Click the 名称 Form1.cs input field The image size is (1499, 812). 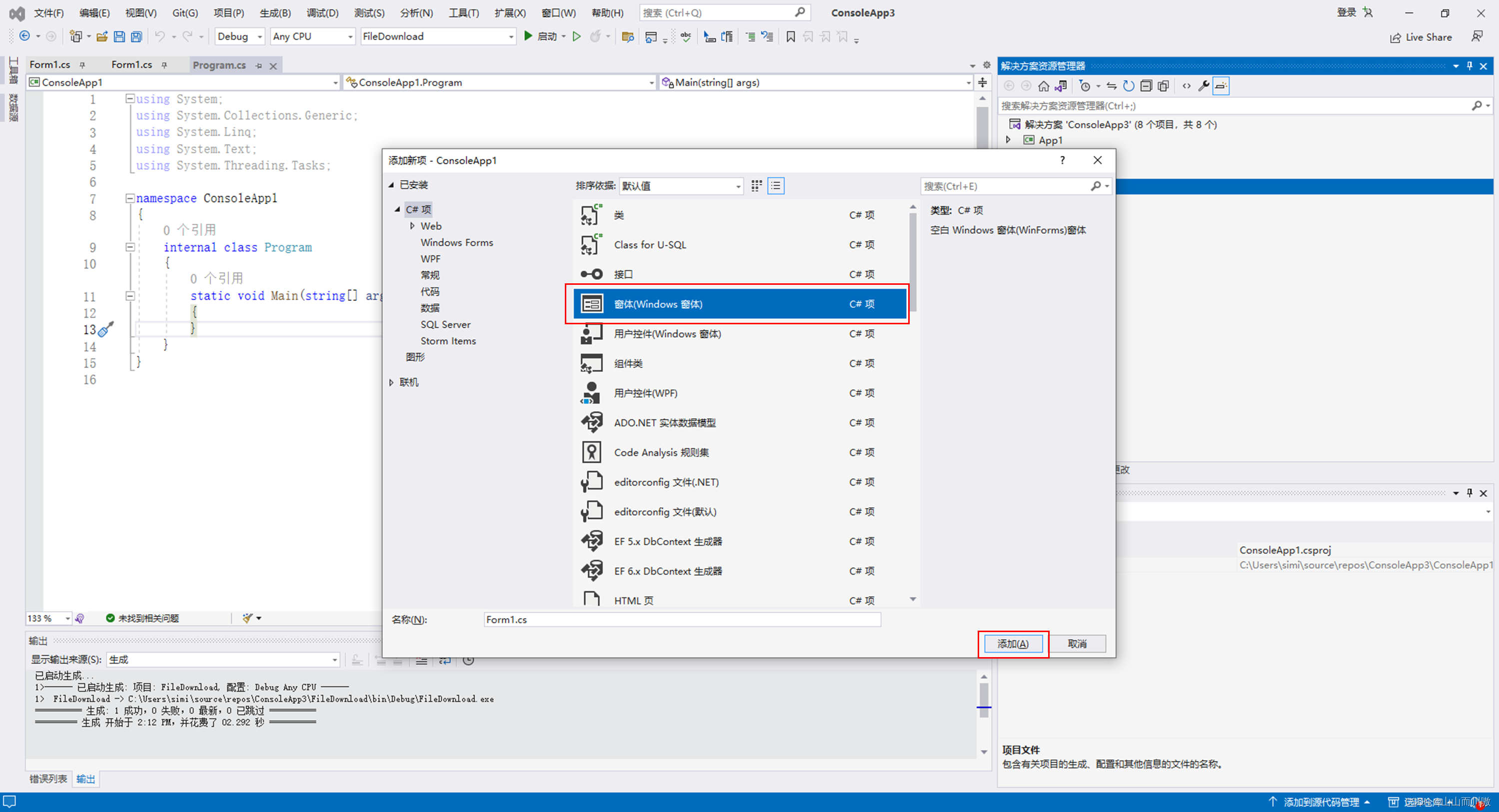[x=681, y=620]
